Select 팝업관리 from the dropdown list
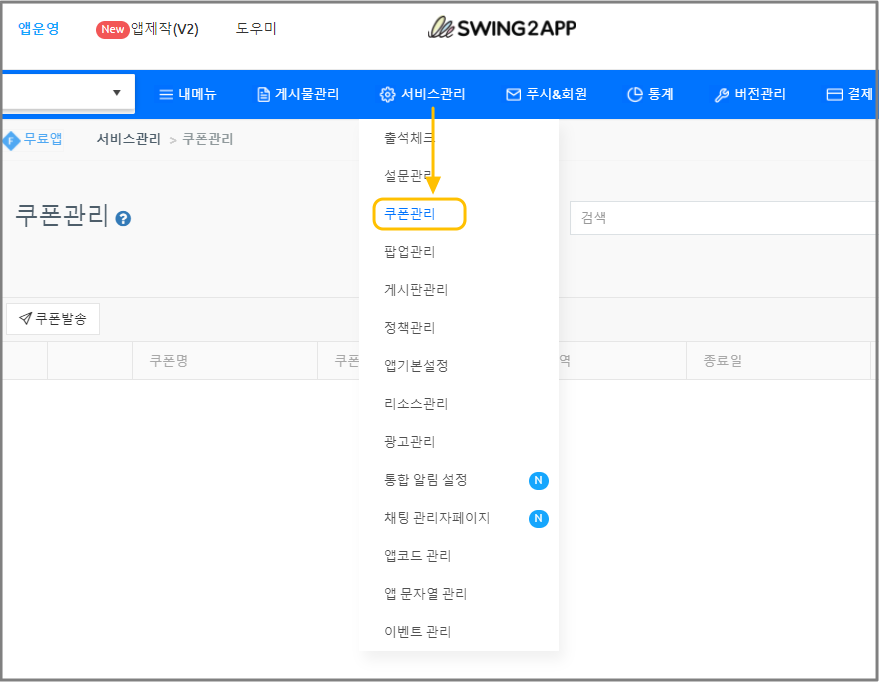 (410, 252)
